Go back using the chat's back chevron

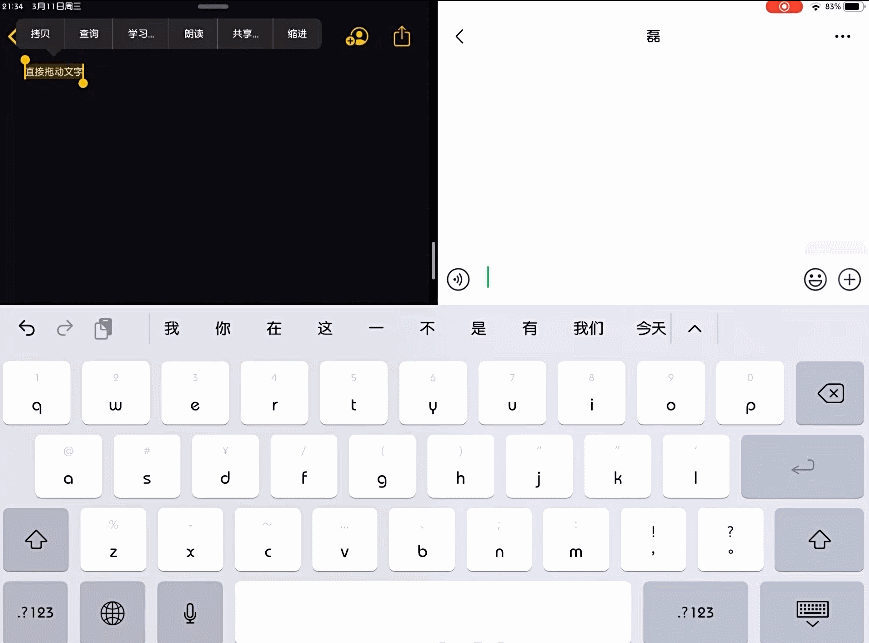[460, 37]
